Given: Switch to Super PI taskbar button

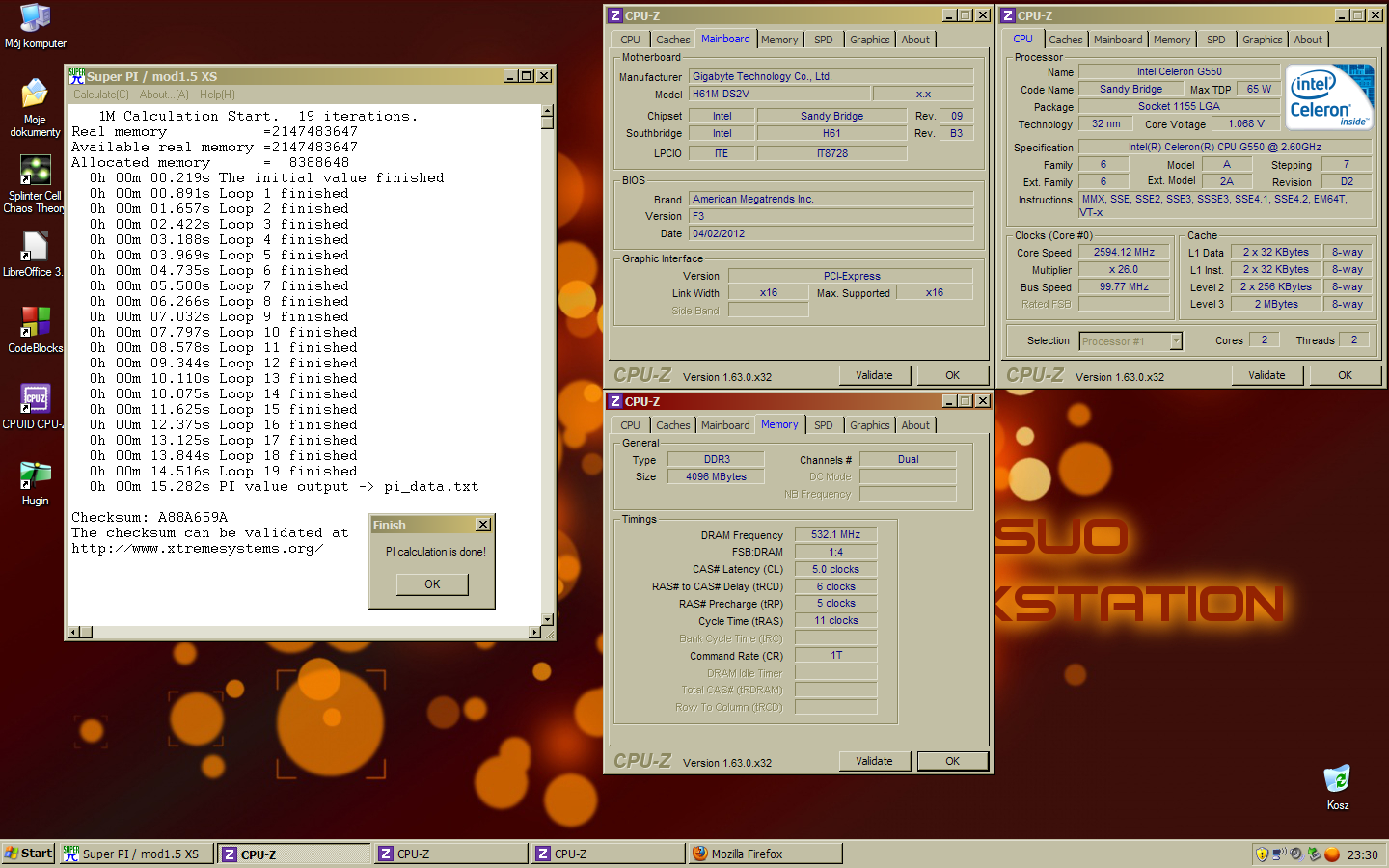Looking at the screenshot, I should pos(136,854).
